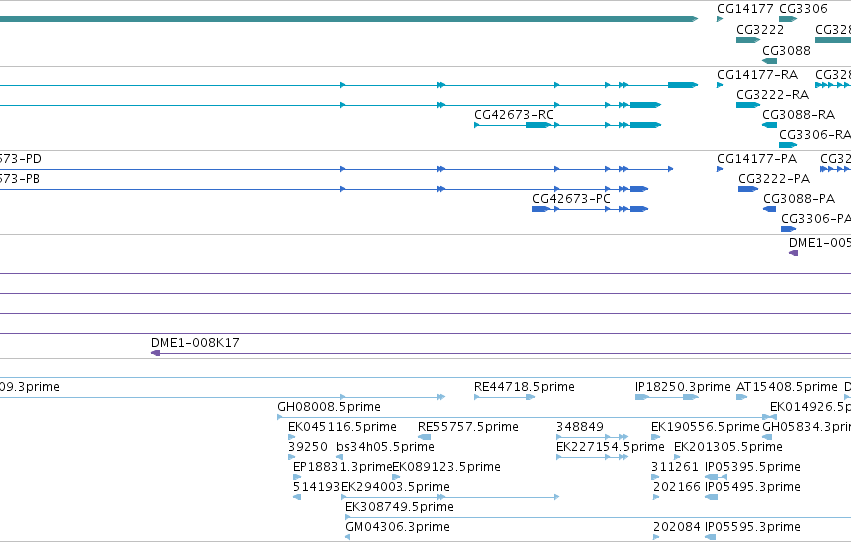851x542 pixels.
Task: Open the RE44718.5prime EST label
Action: click(x=524, y=387)
